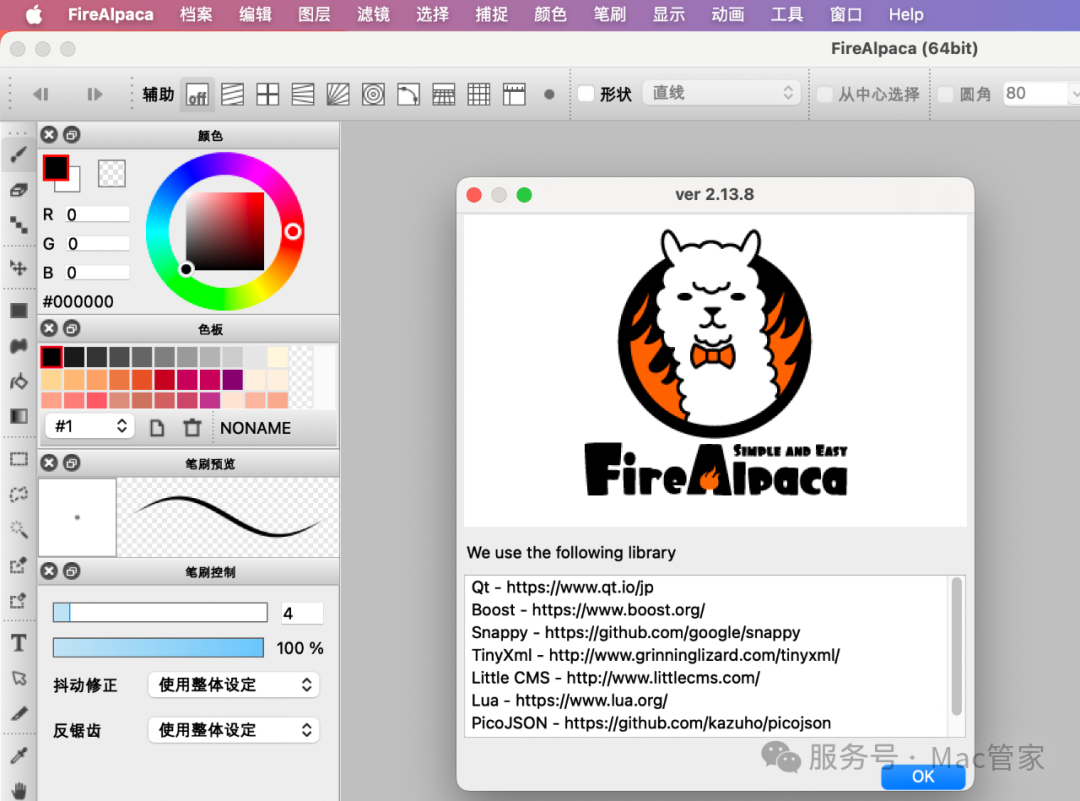Click the R value input field
Image resolution: width=1080 pixels, height=801 pixels.
(97, 214)
